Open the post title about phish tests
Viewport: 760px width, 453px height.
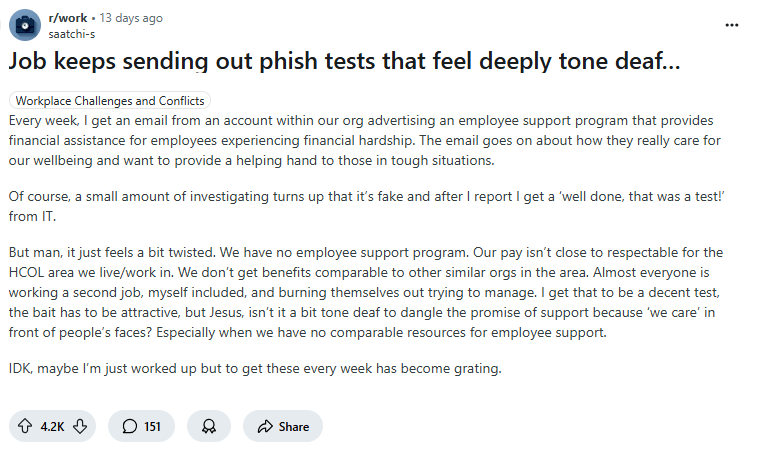pyautogui.click(x=345, y=62)
